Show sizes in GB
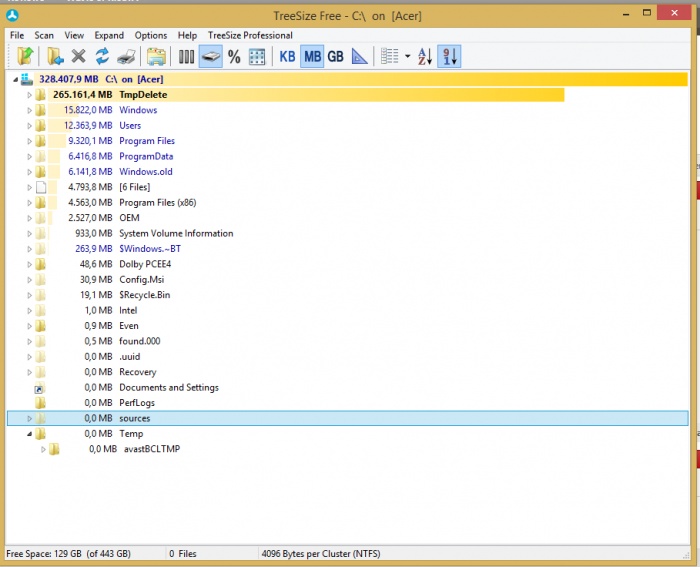This screenshot has width=700, height=567. tap(335, 57)
